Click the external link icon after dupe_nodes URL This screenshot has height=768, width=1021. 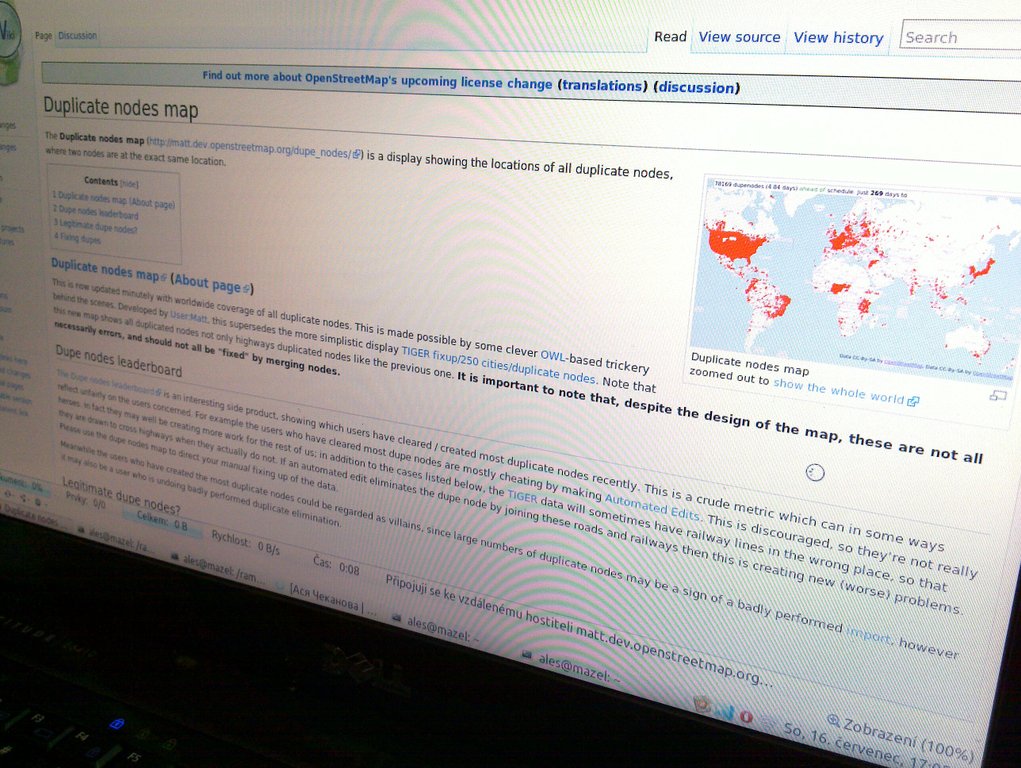coord(358,154)
